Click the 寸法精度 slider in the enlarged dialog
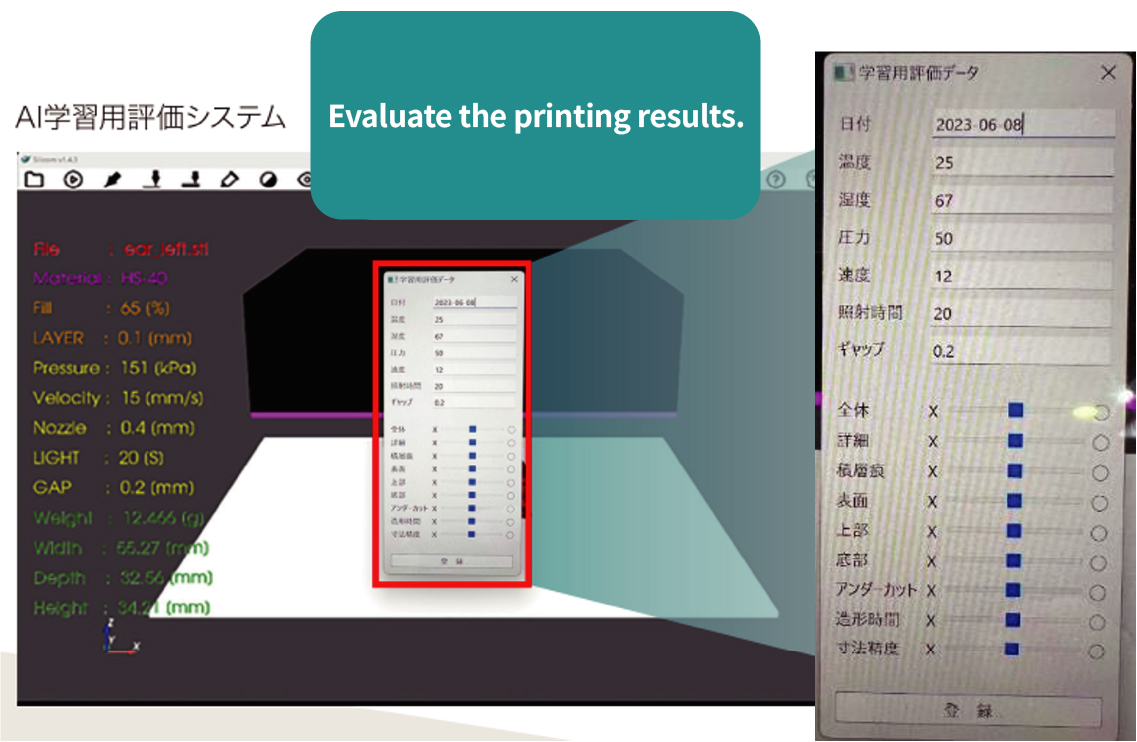The height and width of the screenshot is (742, 1137). pos(1012,650)
